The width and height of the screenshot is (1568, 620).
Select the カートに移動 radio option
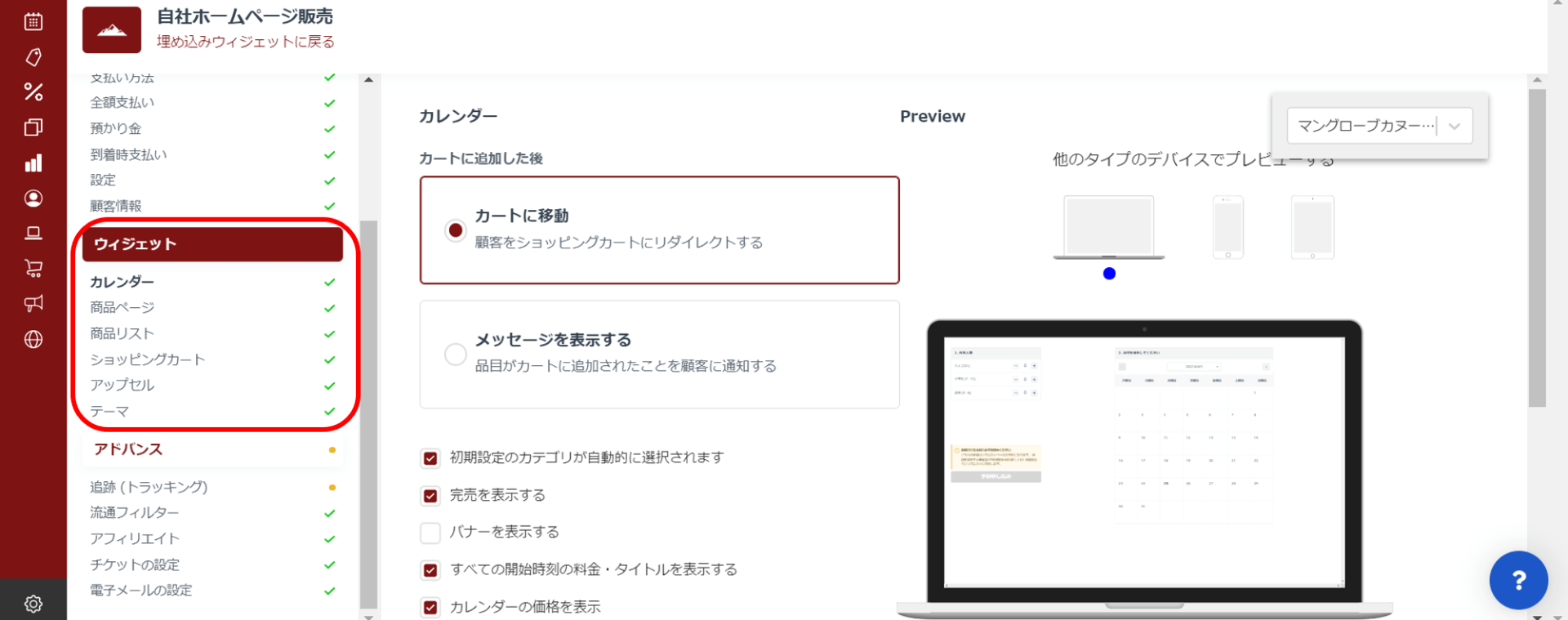456,230
